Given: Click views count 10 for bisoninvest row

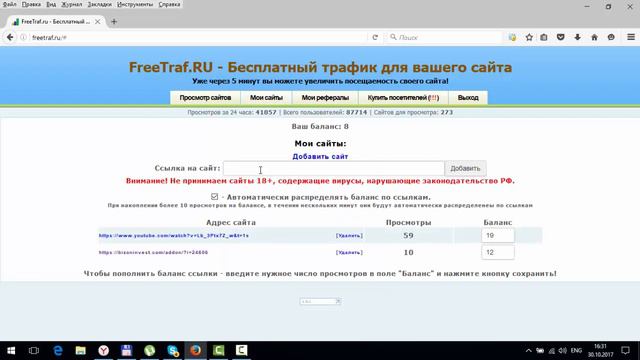Looking at the screenshot, I should click(408, 252).
